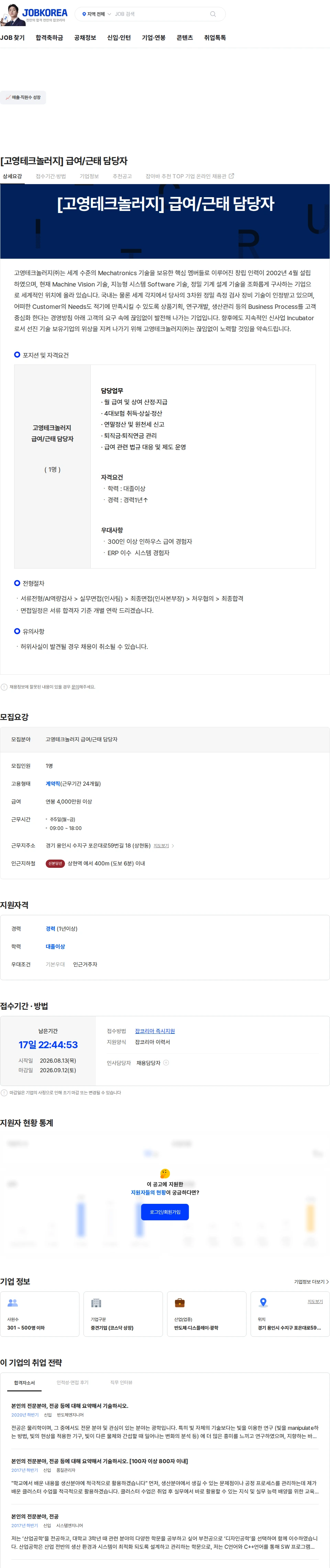Click external link icon beside 온라인 채용관
Screen dimensions: 330x1568
point(231,176)
